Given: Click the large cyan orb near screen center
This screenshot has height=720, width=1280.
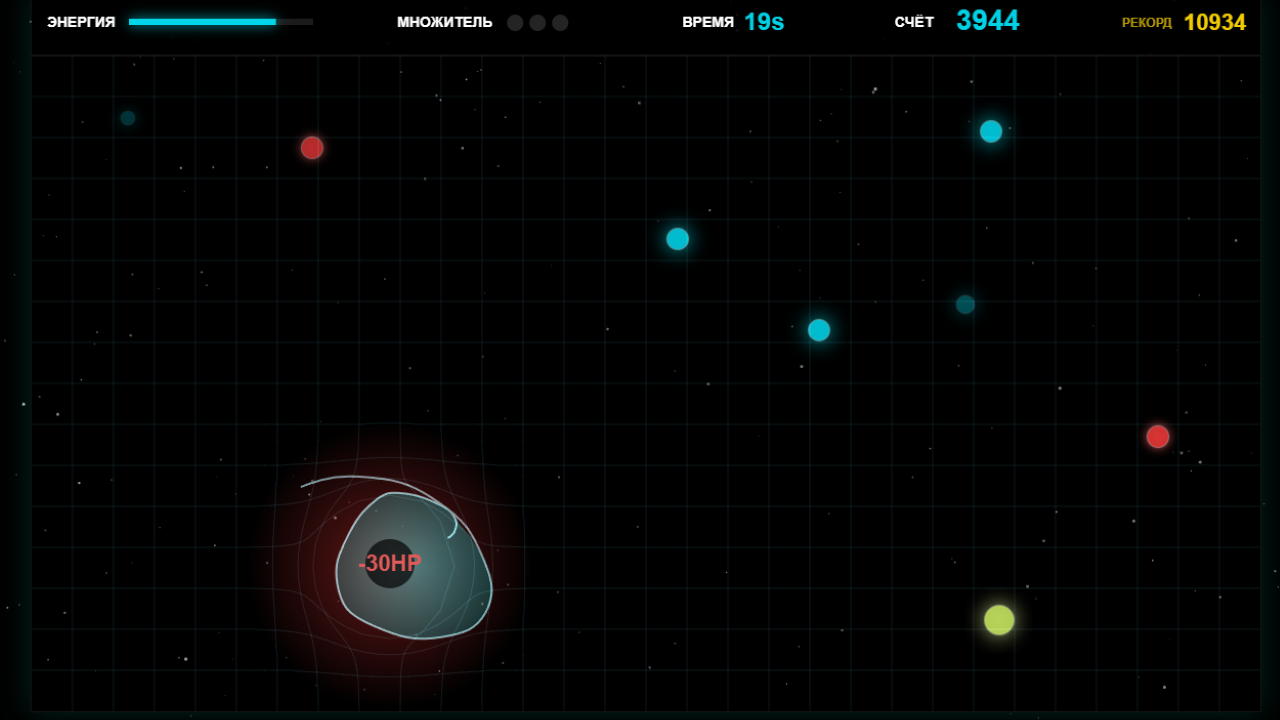Looking at the screenshot, I should coord(678,238).
